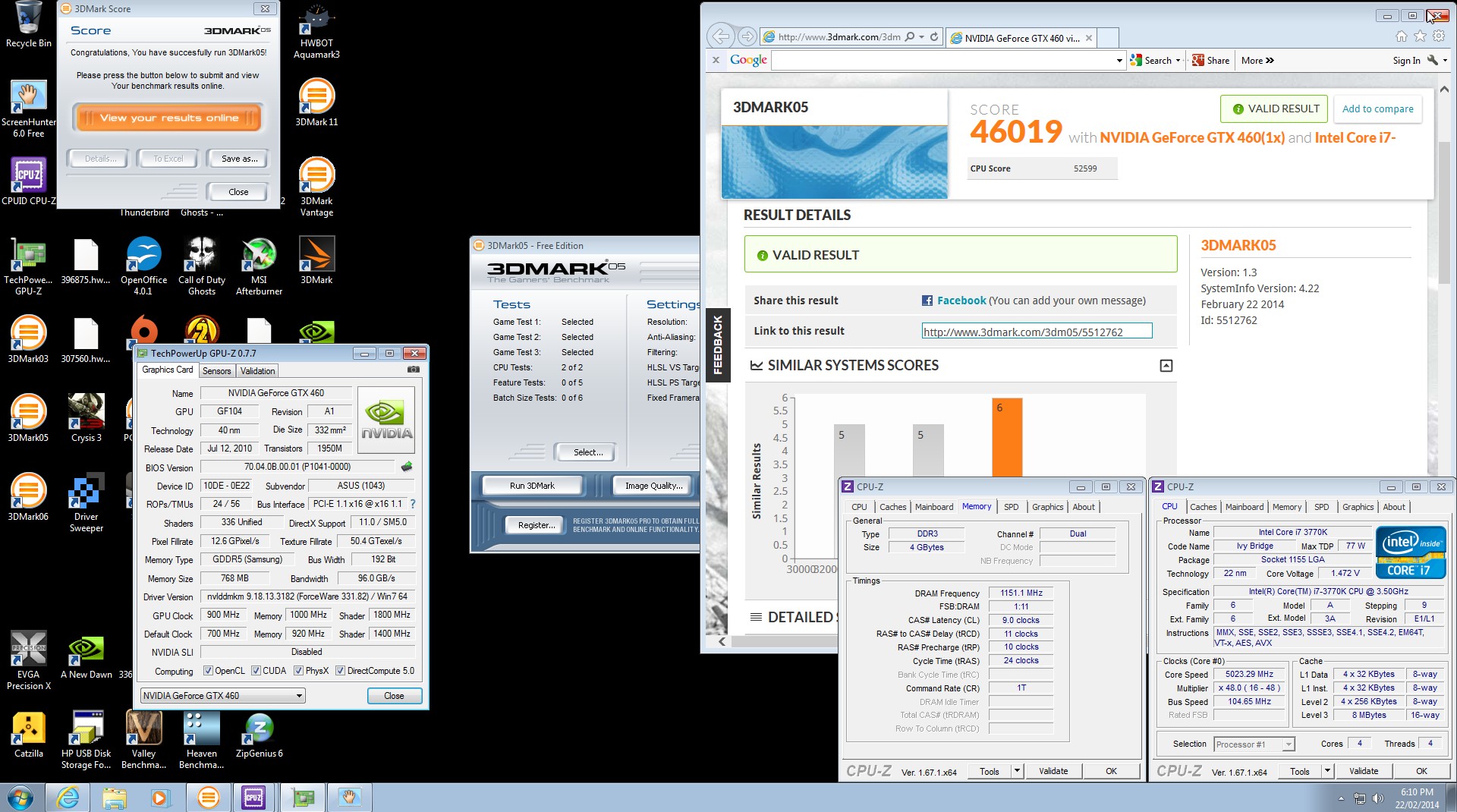Screen dimensions: 1457x812
Task: Open Tools dropdown arrow in CPU-Z Memory window
Action: 1017,771
